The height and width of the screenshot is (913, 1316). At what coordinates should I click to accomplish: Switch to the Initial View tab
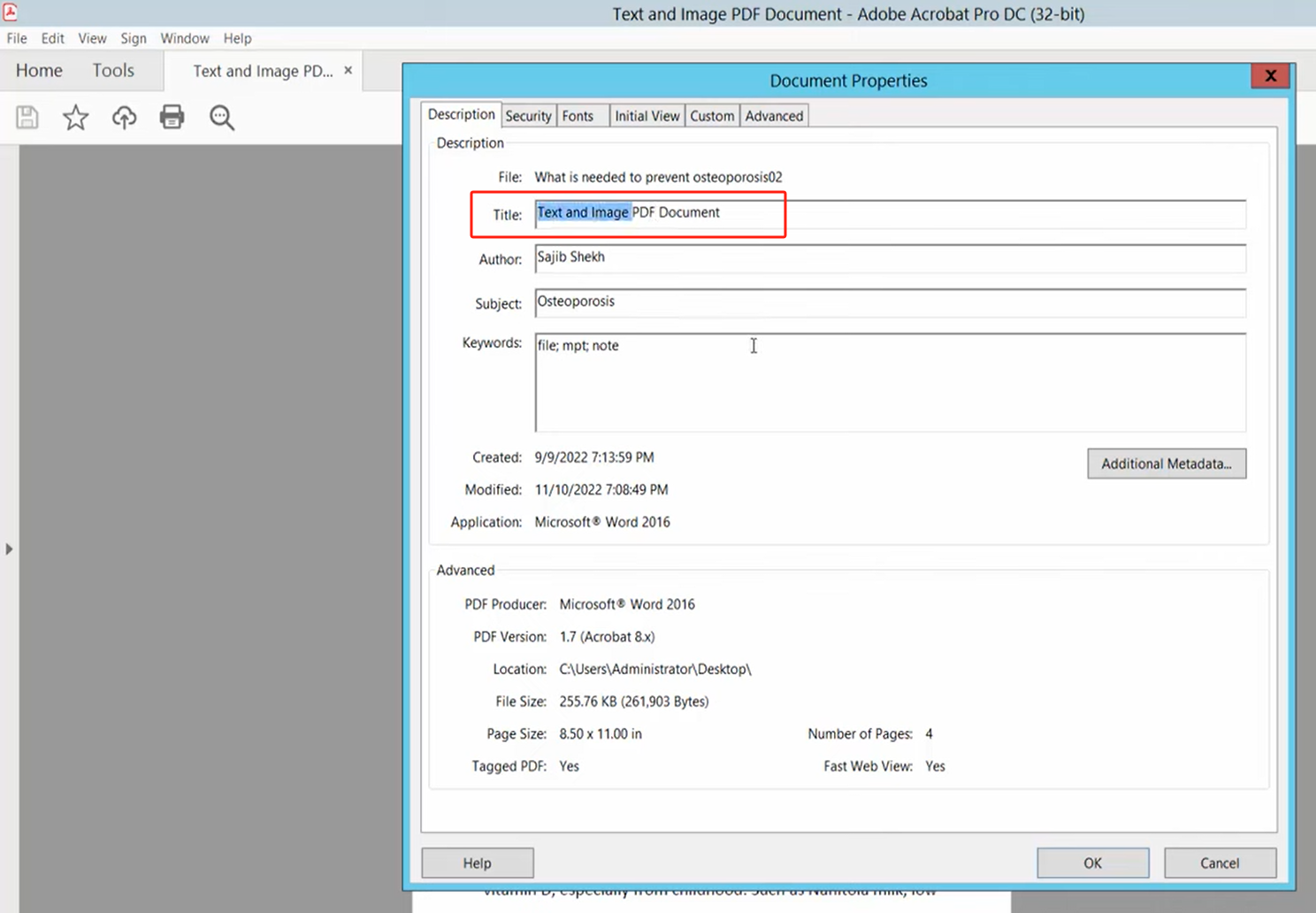click(x=647, y=116)
